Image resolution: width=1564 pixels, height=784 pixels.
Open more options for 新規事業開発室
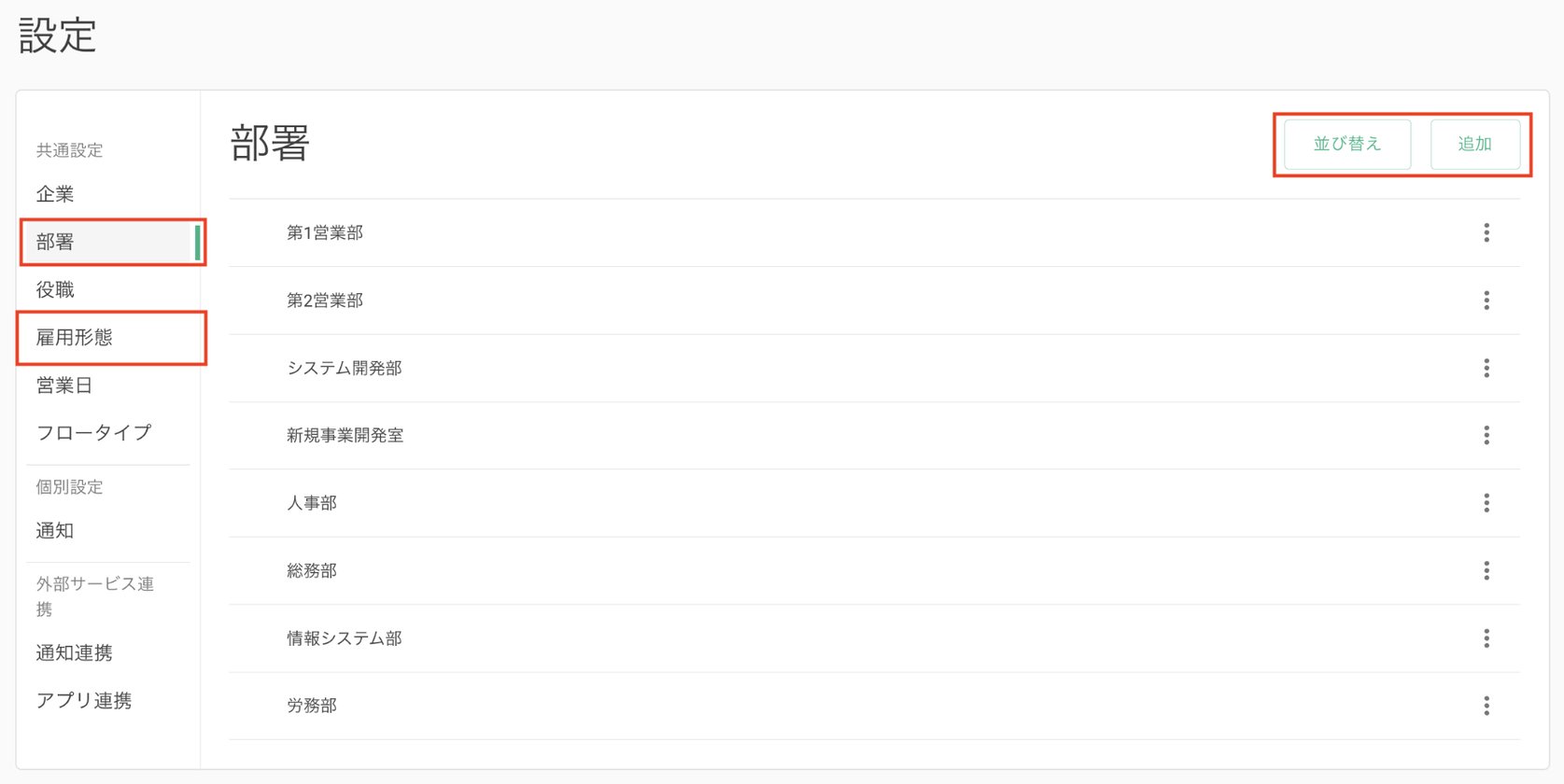click(1487, 435)
